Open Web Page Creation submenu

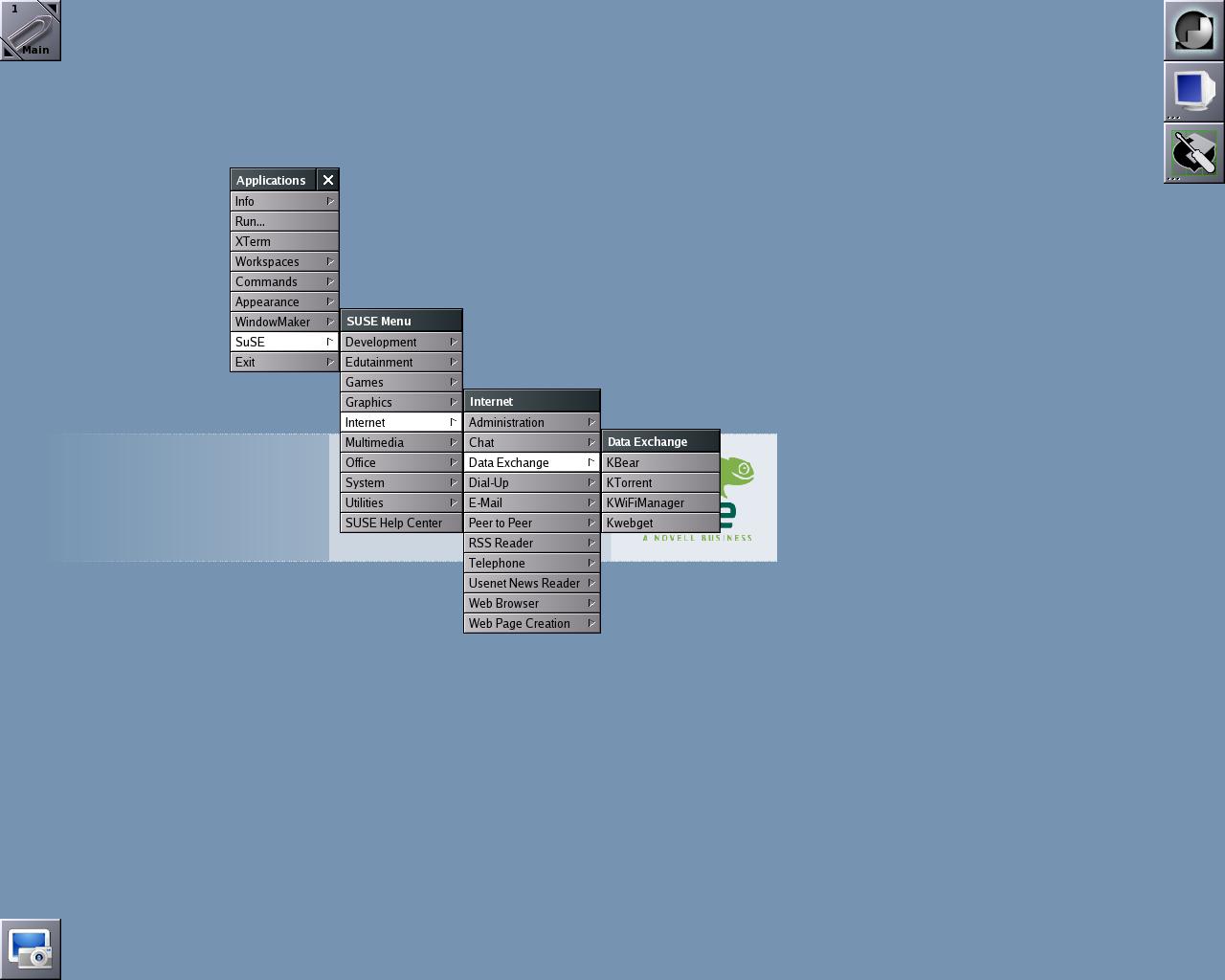pyautogui.click(x=532, y=623)
